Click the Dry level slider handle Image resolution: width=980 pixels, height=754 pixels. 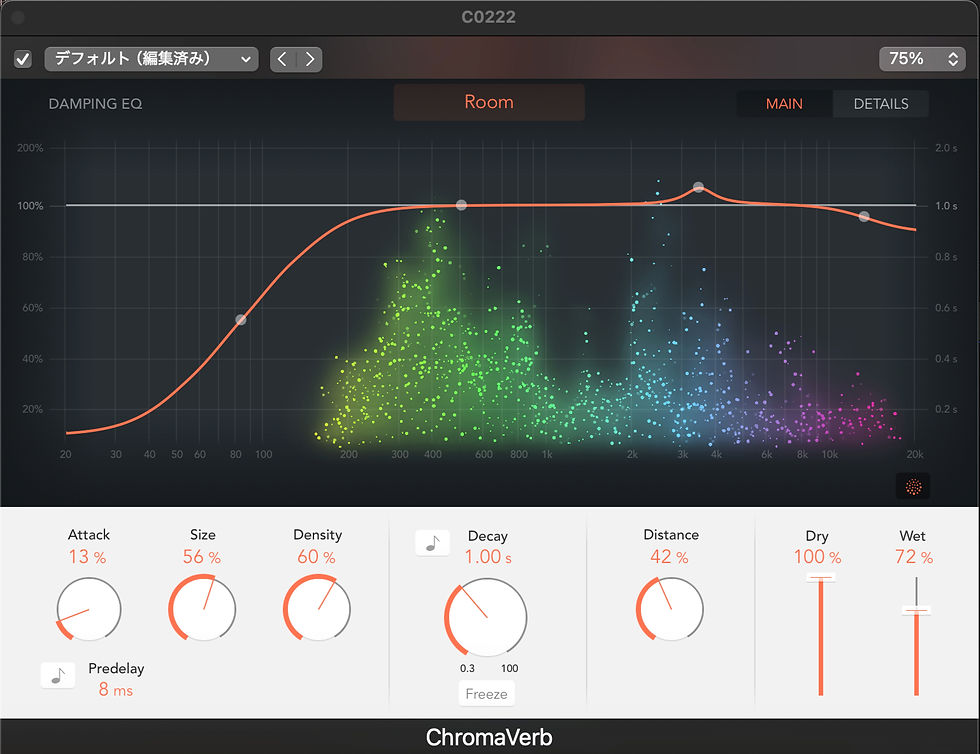click(820, 578)
